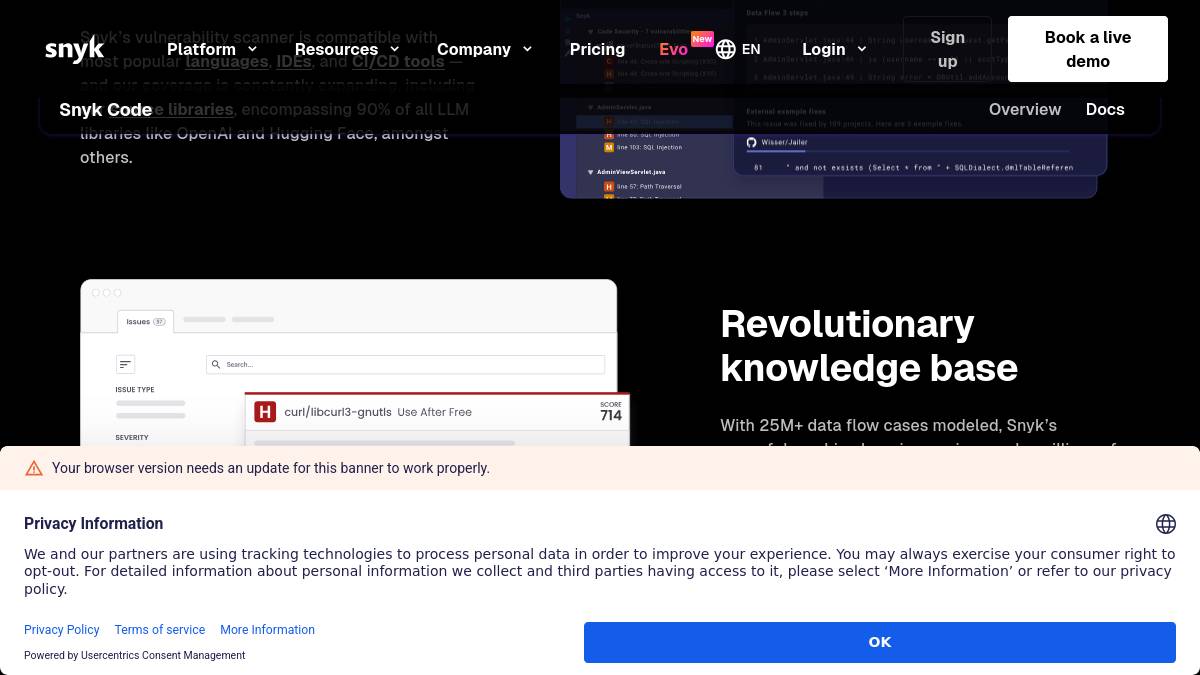The height and width of the screenshot is (675, 1200).
Task: Open the Docs tab
Action: 1105,109
